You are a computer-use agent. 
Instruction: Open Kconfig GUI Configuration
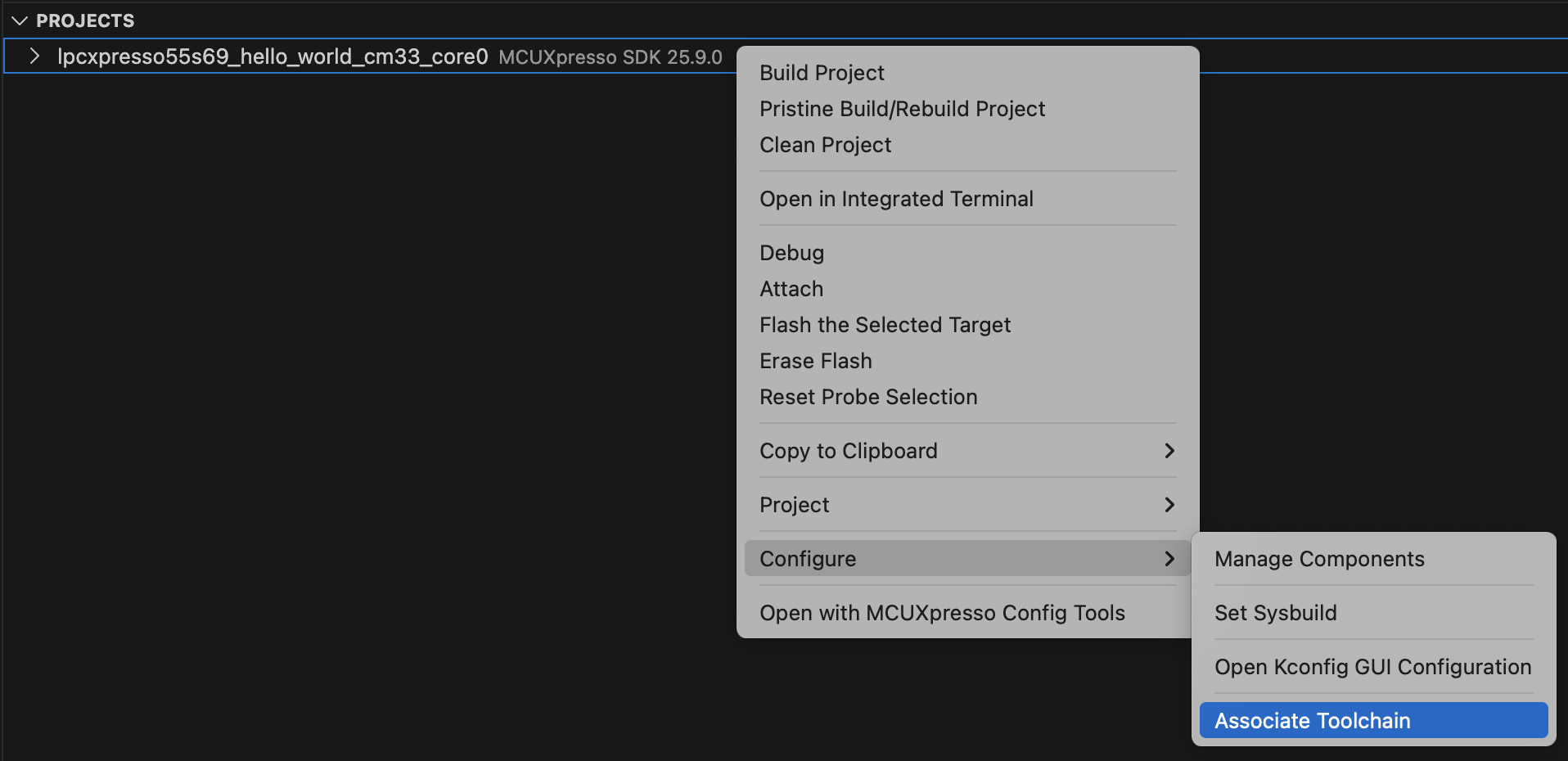pos(1372,667)
